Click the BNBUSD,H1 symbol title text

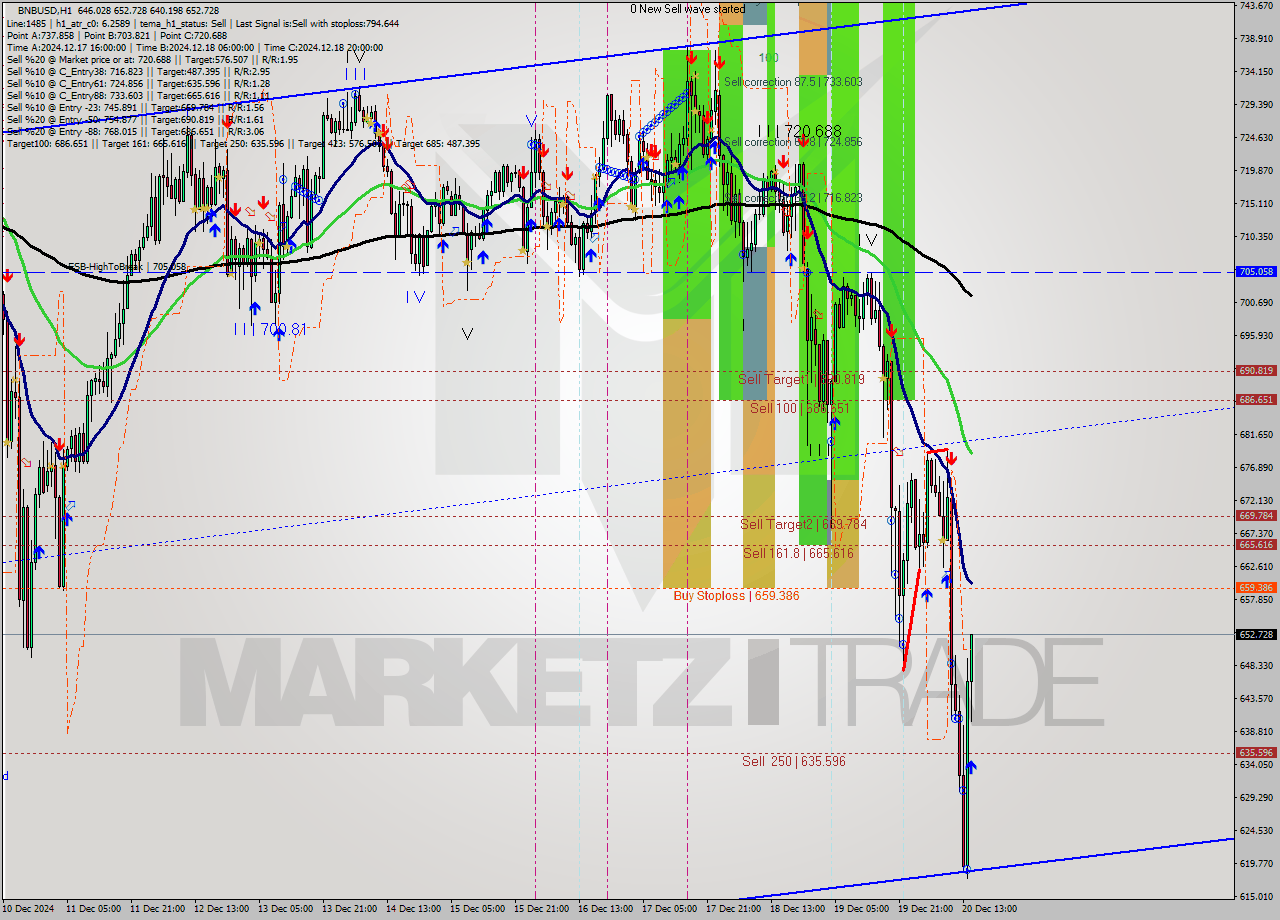[x=46, y=10]
